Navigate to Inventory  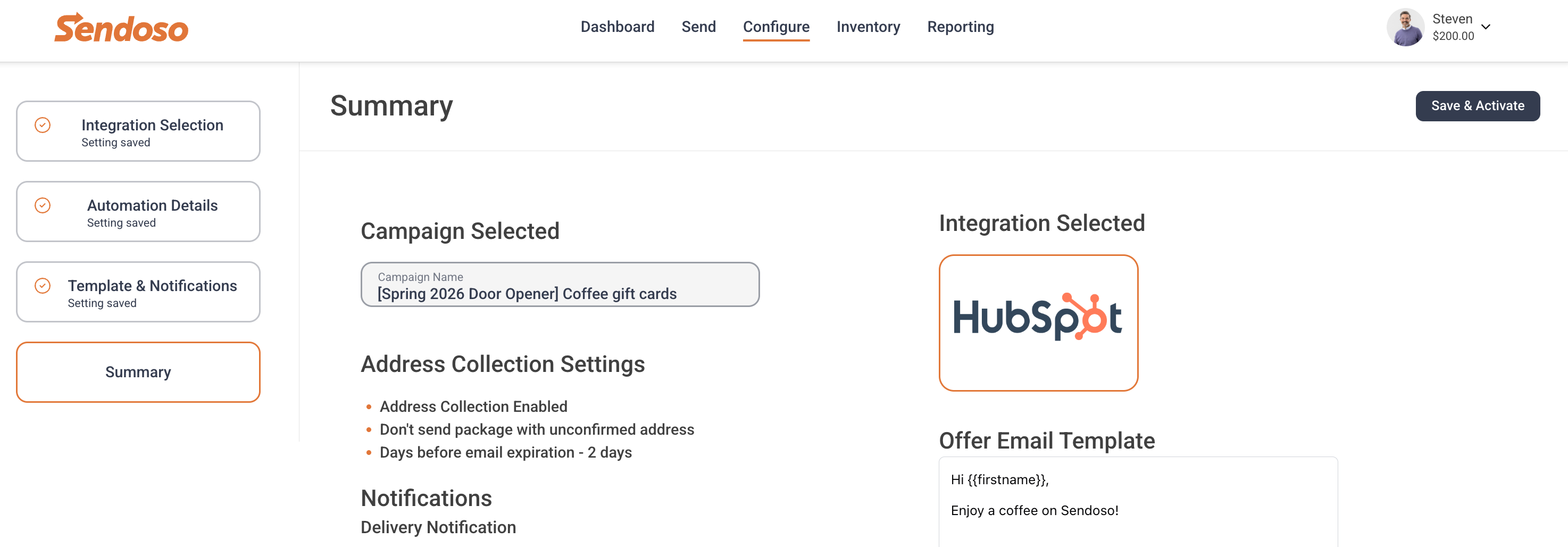[868, 27]
